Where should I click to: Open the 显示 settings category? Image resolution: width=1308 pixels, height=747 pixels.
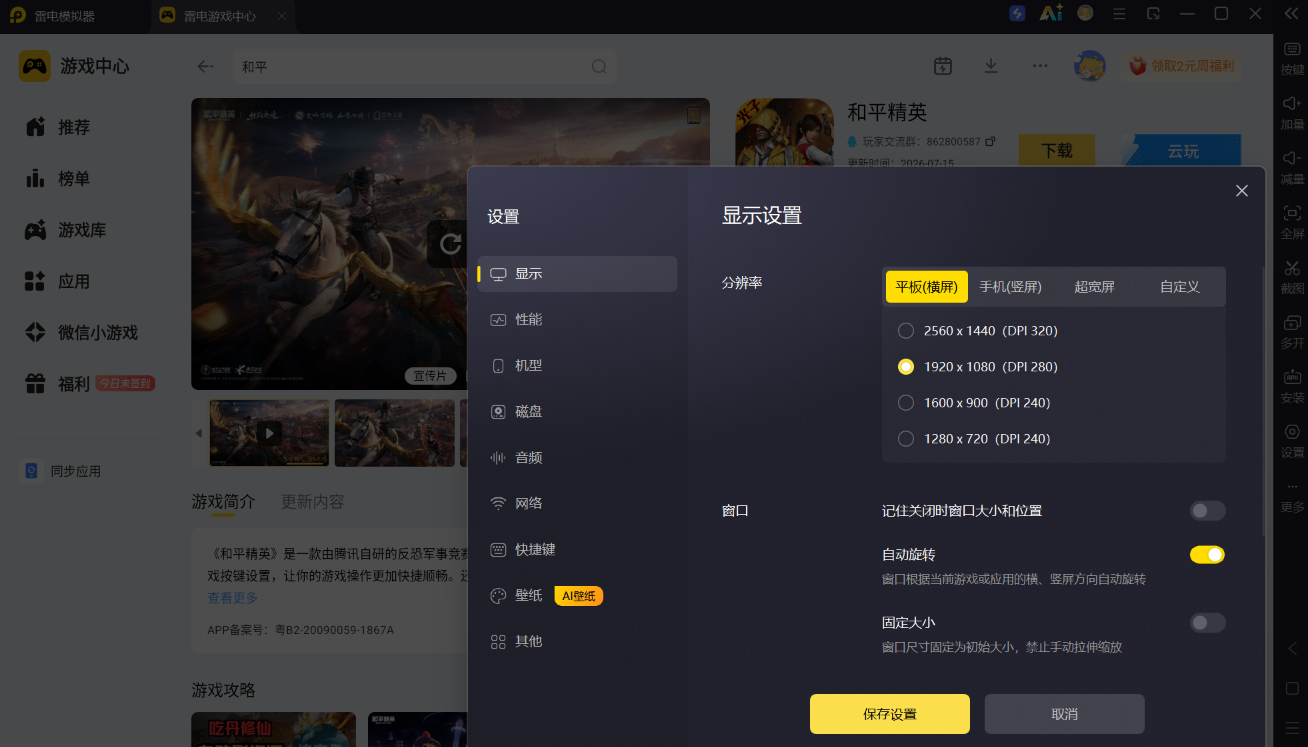[577, 274]
